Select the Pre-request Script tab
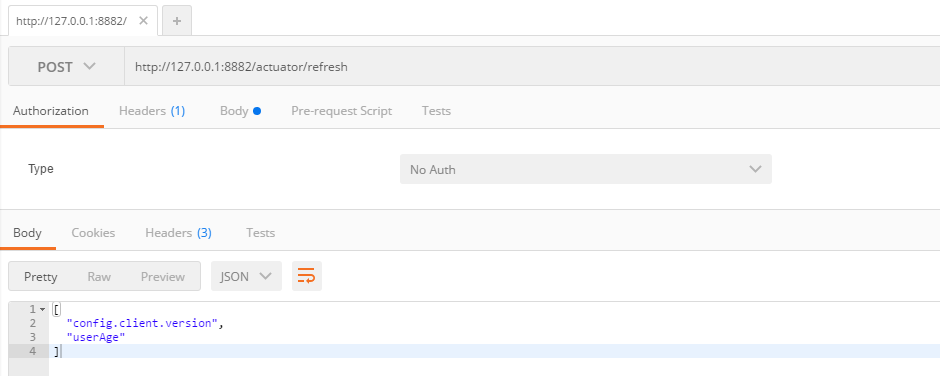 (342, 111)
